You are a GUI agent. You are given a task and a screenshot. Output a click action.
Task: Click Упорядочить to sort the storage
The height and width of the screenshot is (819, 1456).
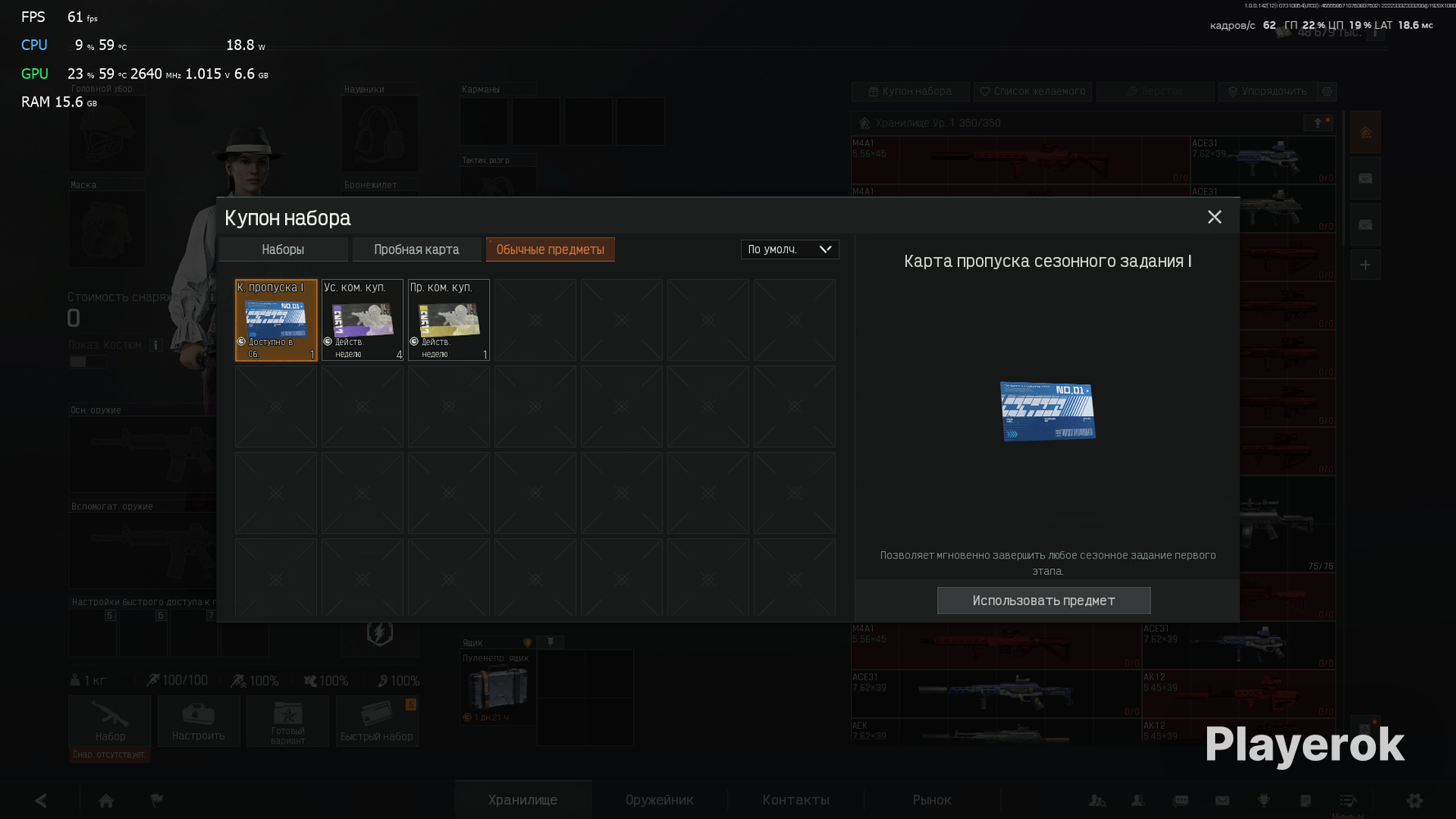(1268, 92)
